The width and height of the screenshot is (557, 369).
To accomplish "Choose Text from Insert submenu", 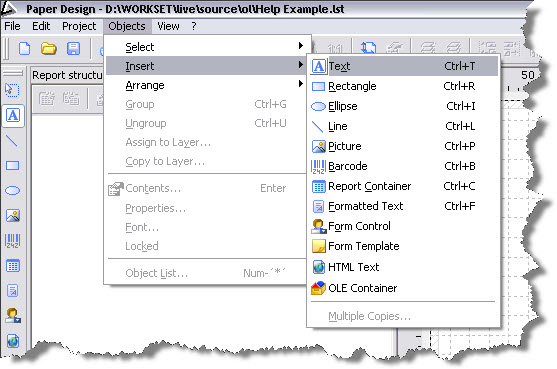I will coord(404,66).
